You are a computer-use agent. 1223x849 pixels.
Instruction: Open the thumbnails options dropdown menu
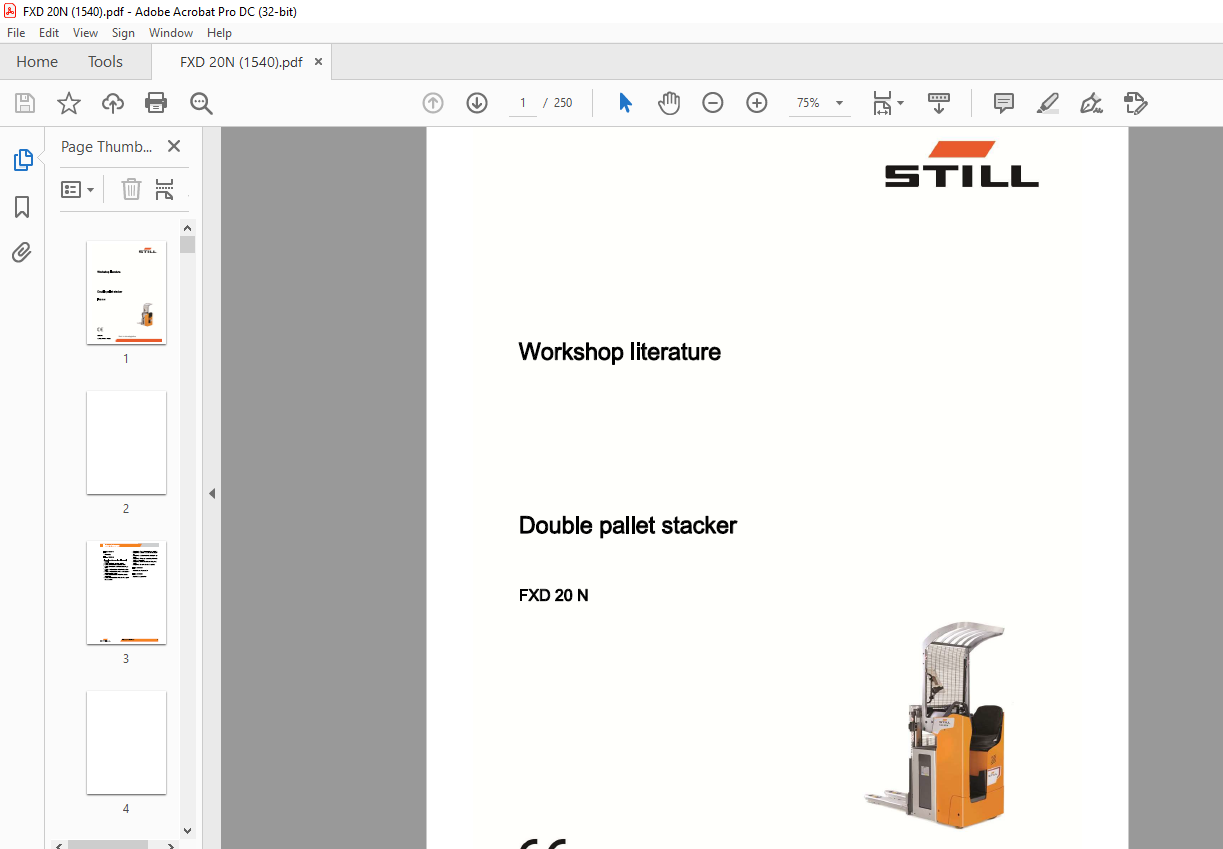point(78,189)
